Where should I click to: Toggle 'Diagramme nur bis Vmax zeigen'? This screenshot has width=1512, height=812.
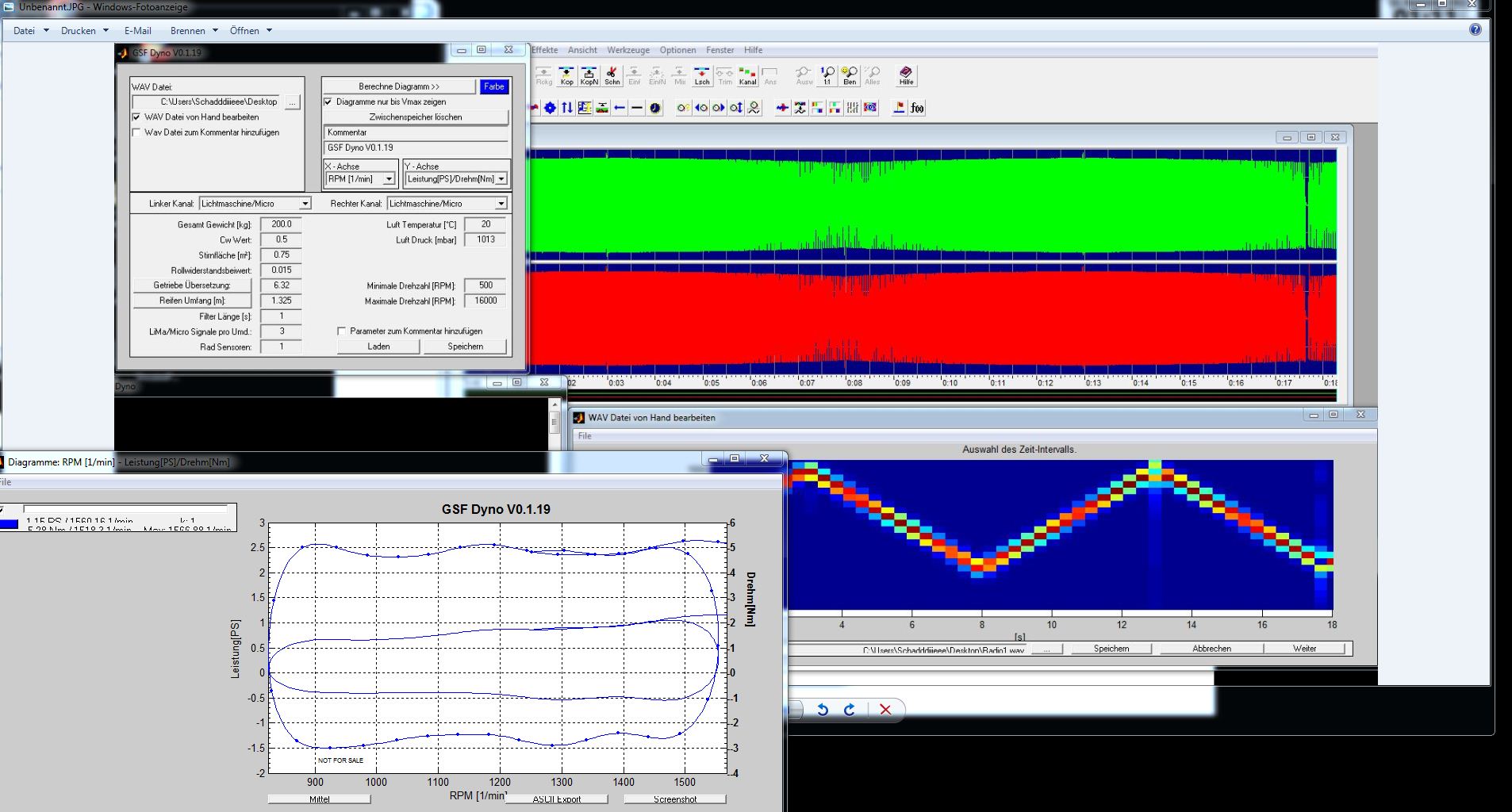click(328, 101)
